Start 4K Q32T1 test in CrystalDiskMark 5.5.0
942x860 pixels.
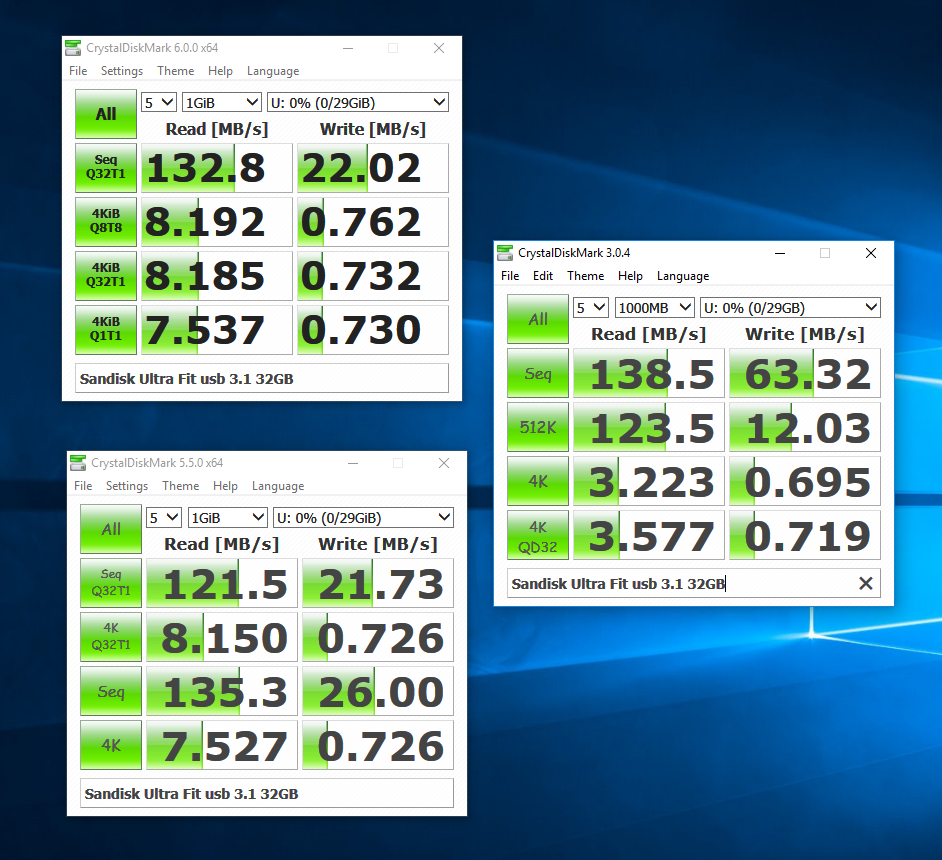(x=111, y=637)
